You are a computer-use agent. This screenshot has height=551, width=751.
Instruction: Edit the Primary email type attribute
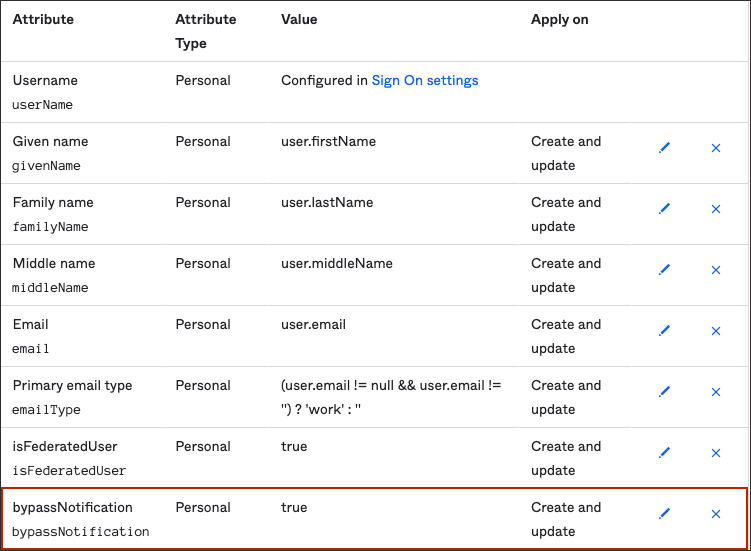pyautogui.click(x=664, y=392)
